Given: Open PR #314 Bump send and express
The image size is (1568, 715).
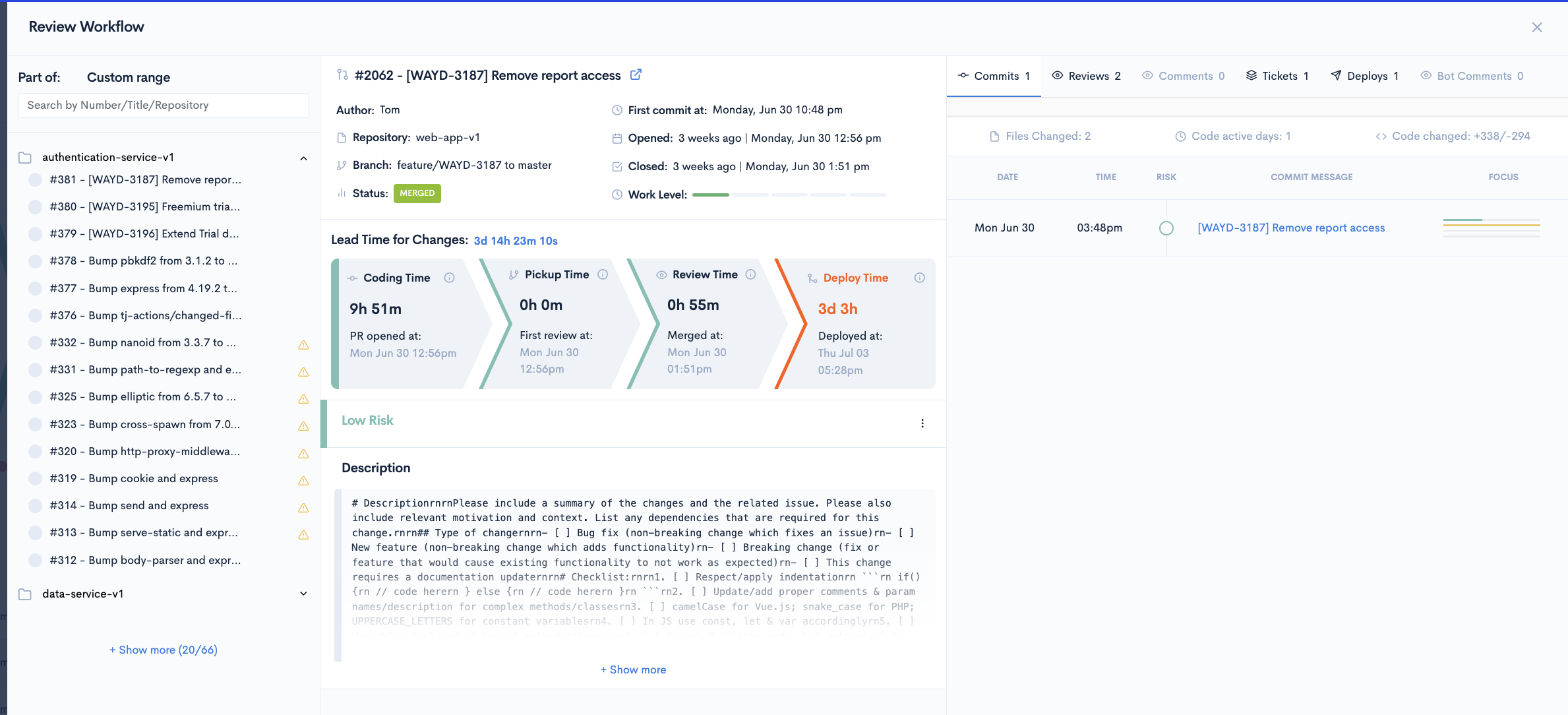Looking at the screenshot, I should coord(129,505).
